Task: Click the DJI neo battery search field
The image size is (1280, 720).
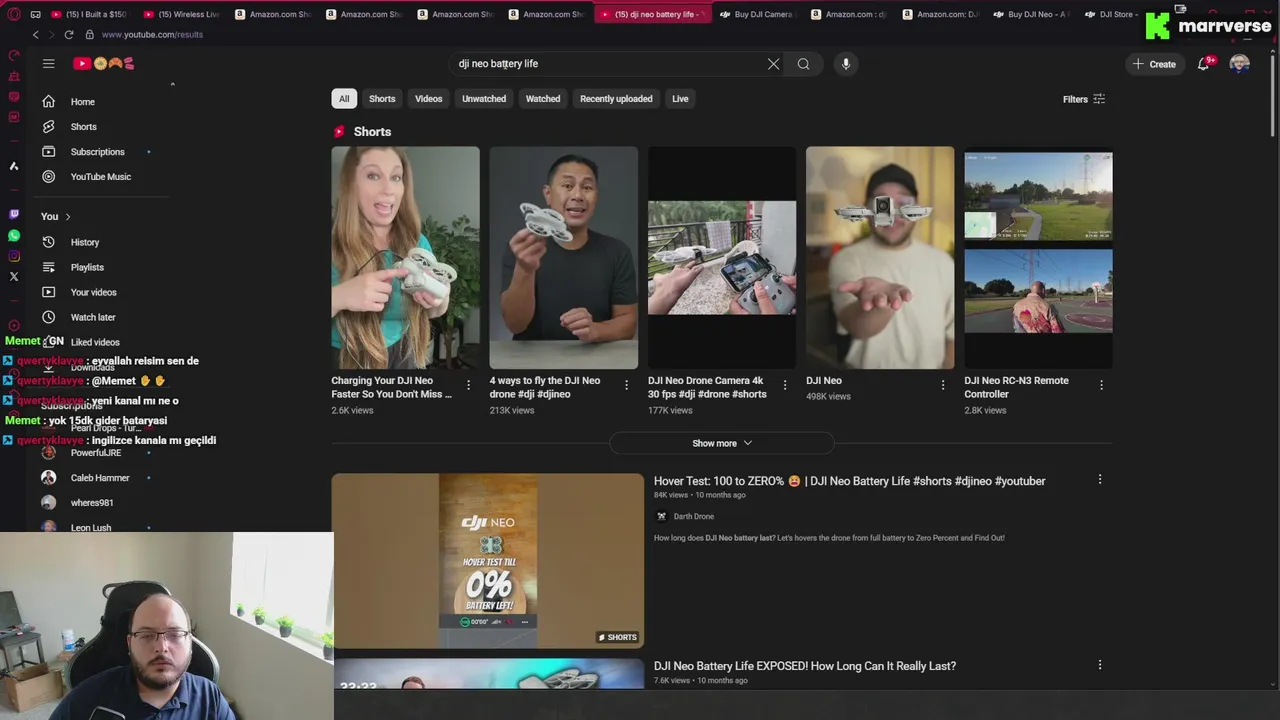Action: click(x=608, y=64)
